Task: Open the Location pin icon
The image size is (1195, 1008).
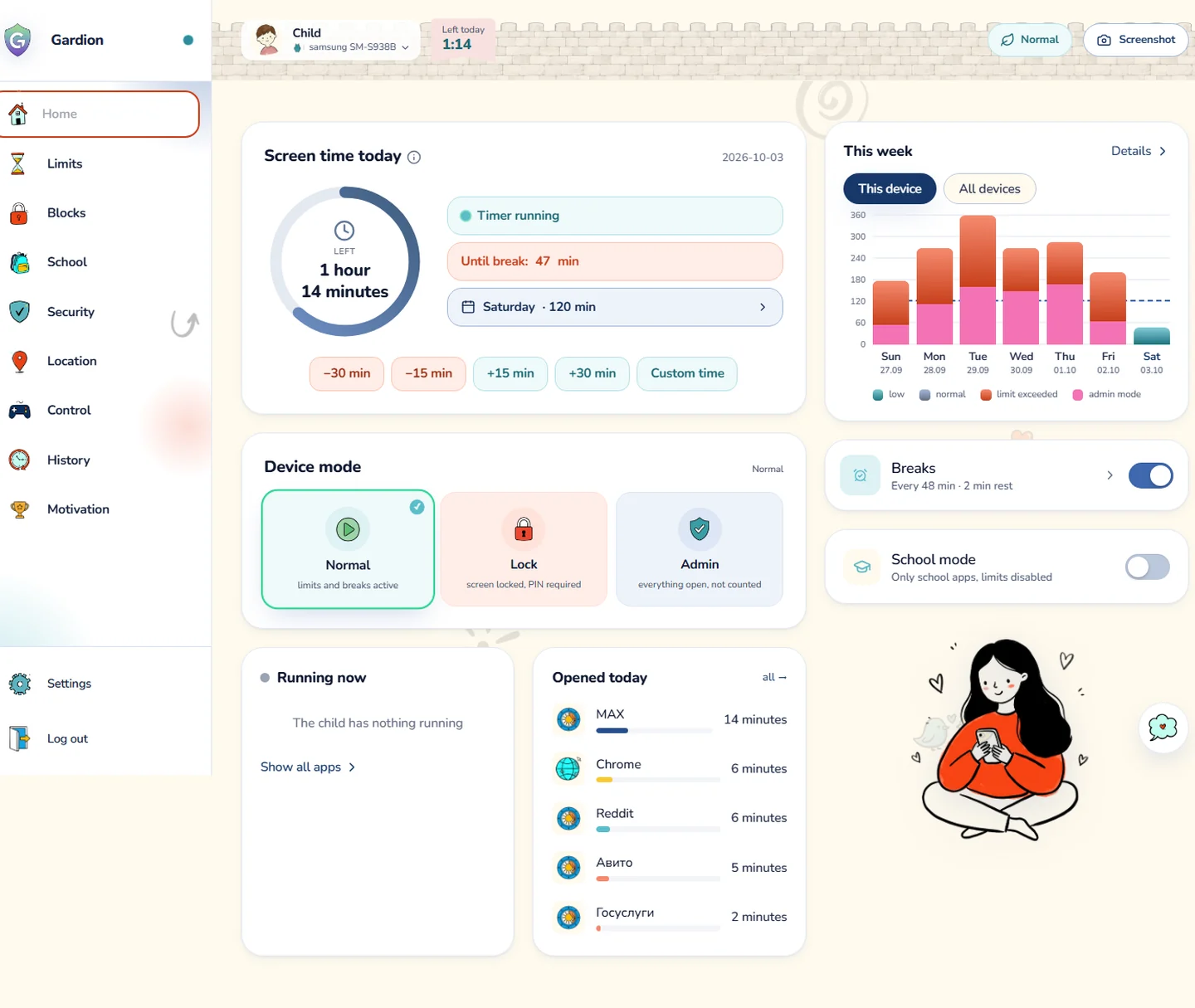Action: pos(19,361)
